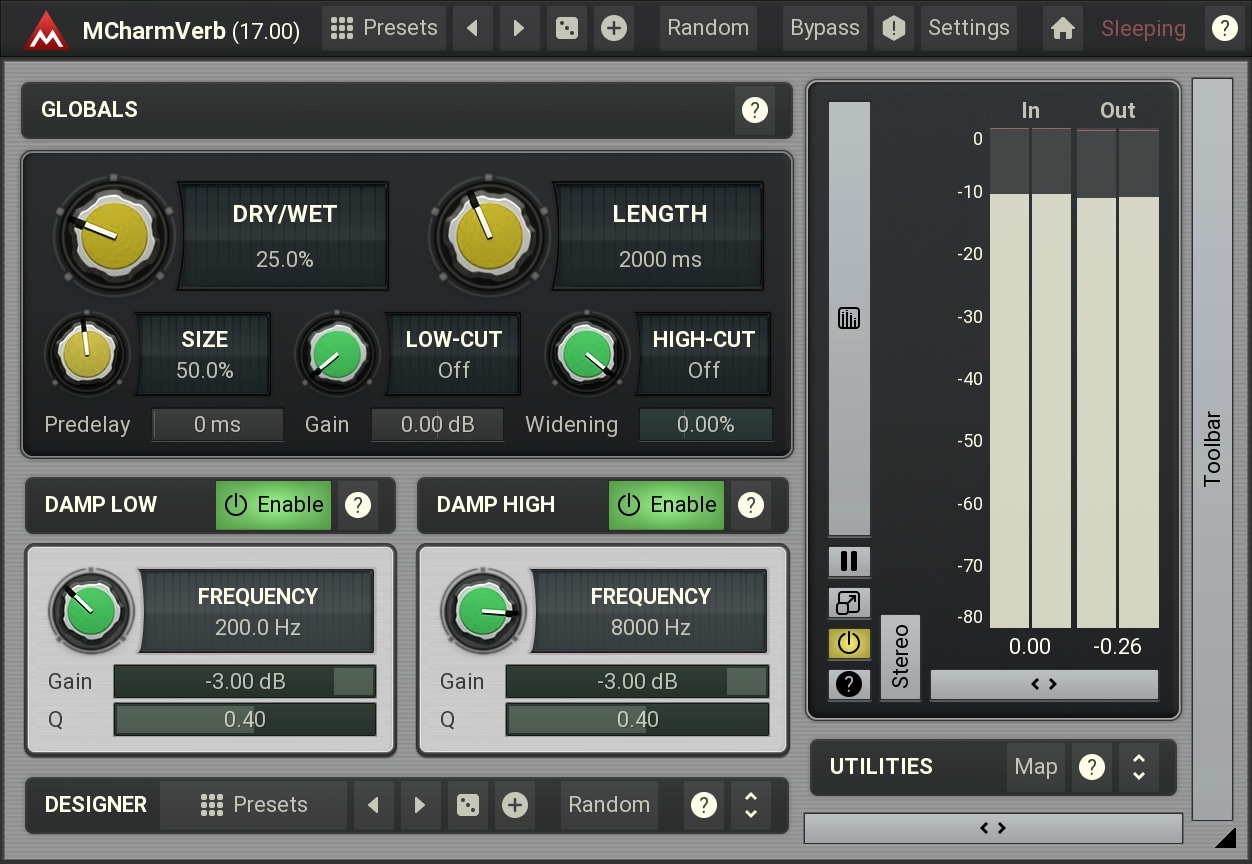Toggle the yellow meter power button

pos(849,644)
